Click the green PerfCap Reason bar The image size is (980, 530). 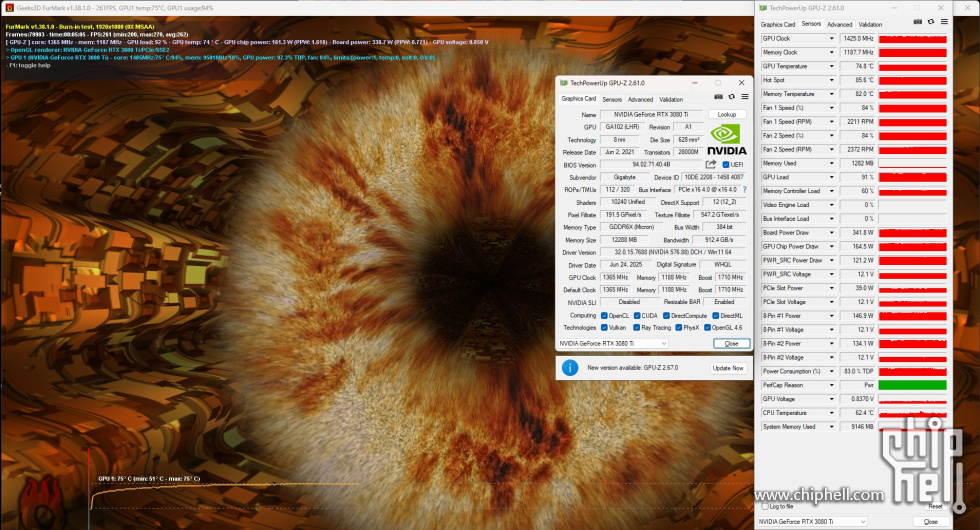point(912,385)
